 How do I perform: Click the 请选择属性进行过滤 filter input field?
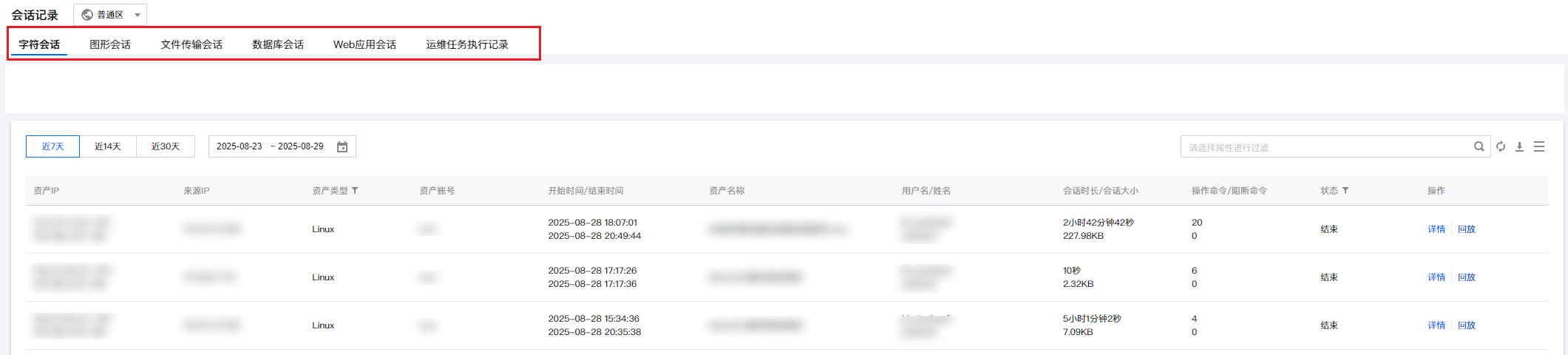click(x=1328, y=146)
